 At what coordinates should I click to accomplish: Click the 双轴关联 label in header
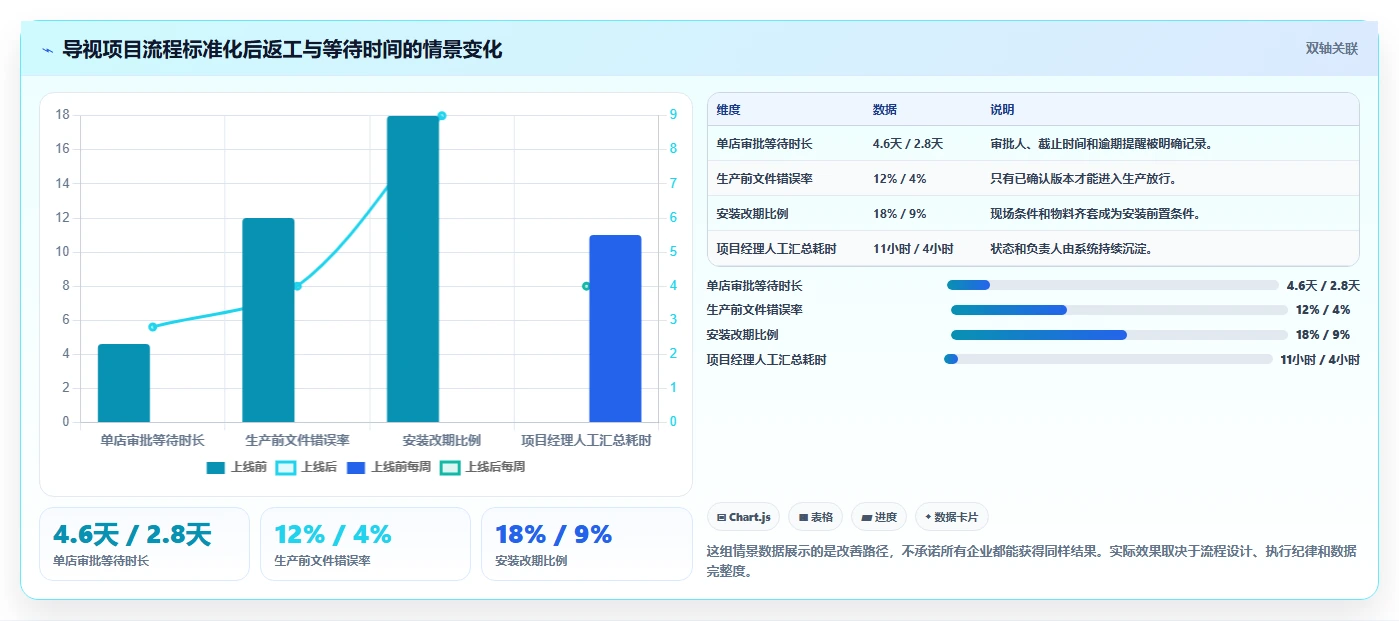coord(1332,48)
